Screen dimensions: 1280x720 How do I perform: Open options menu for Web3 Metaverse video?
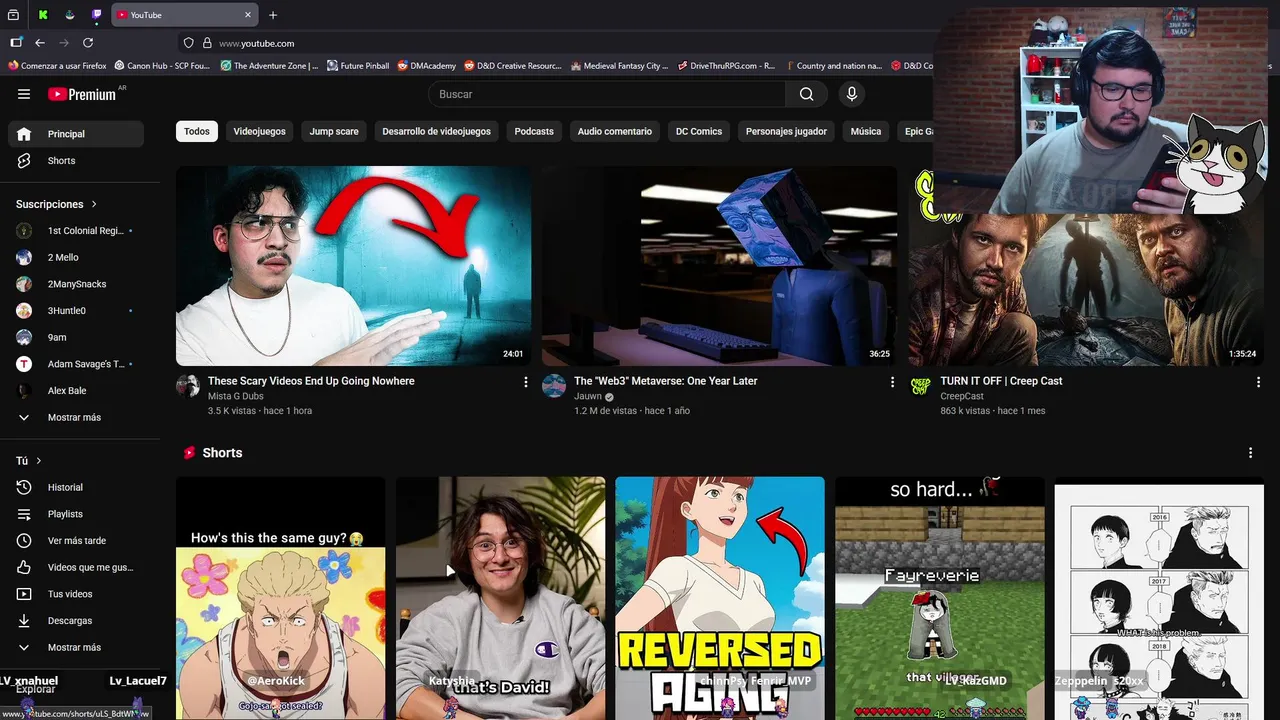pyautogui.click(x=892, y=382)
